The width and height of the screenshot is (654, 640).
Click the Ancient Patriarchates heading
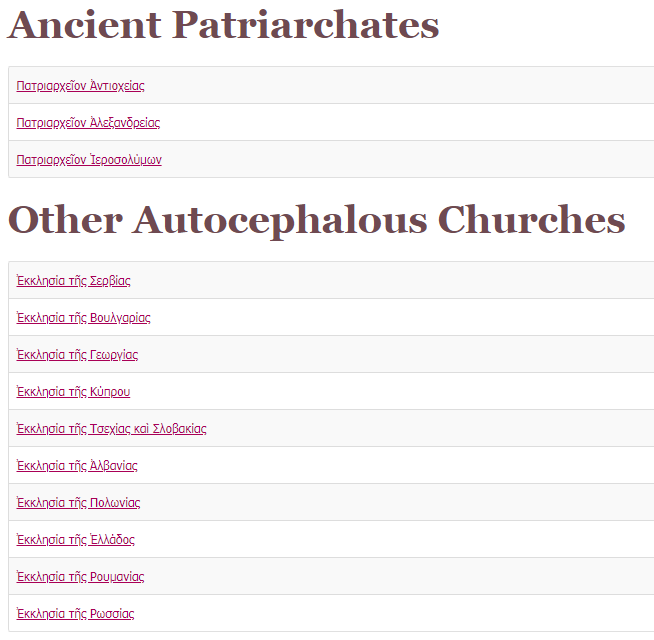[x=223, y=24]
